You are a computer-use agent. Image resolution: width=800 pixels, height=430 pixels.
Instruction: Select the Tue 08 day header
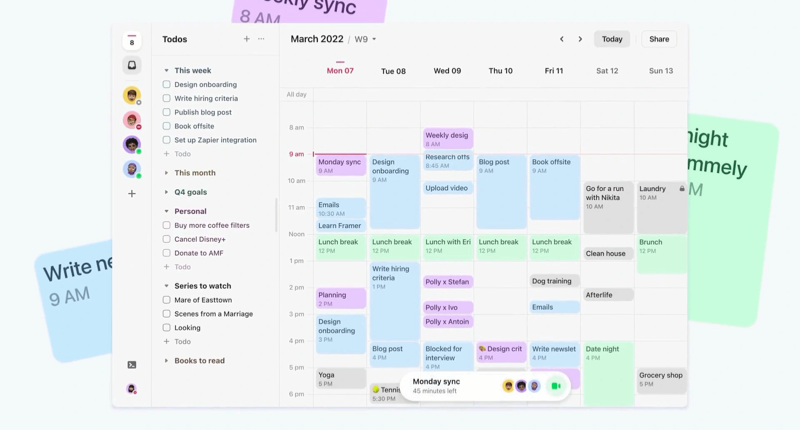[393, 71]
